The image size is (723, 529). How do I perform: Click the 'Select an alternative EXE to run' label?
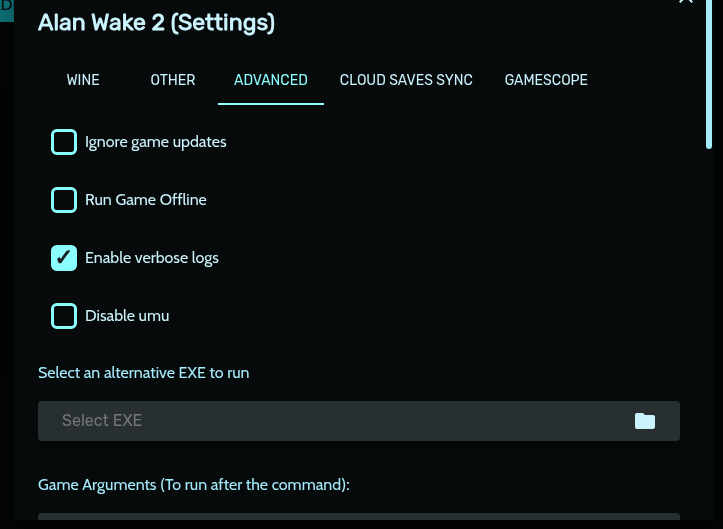pos(144,373)
